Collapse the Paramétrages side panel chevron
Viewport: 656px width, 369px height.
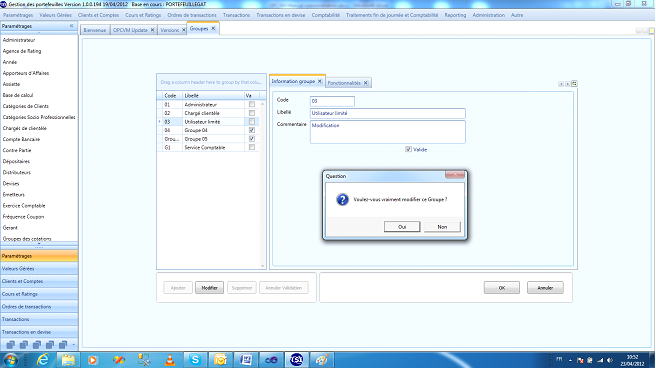72,26
